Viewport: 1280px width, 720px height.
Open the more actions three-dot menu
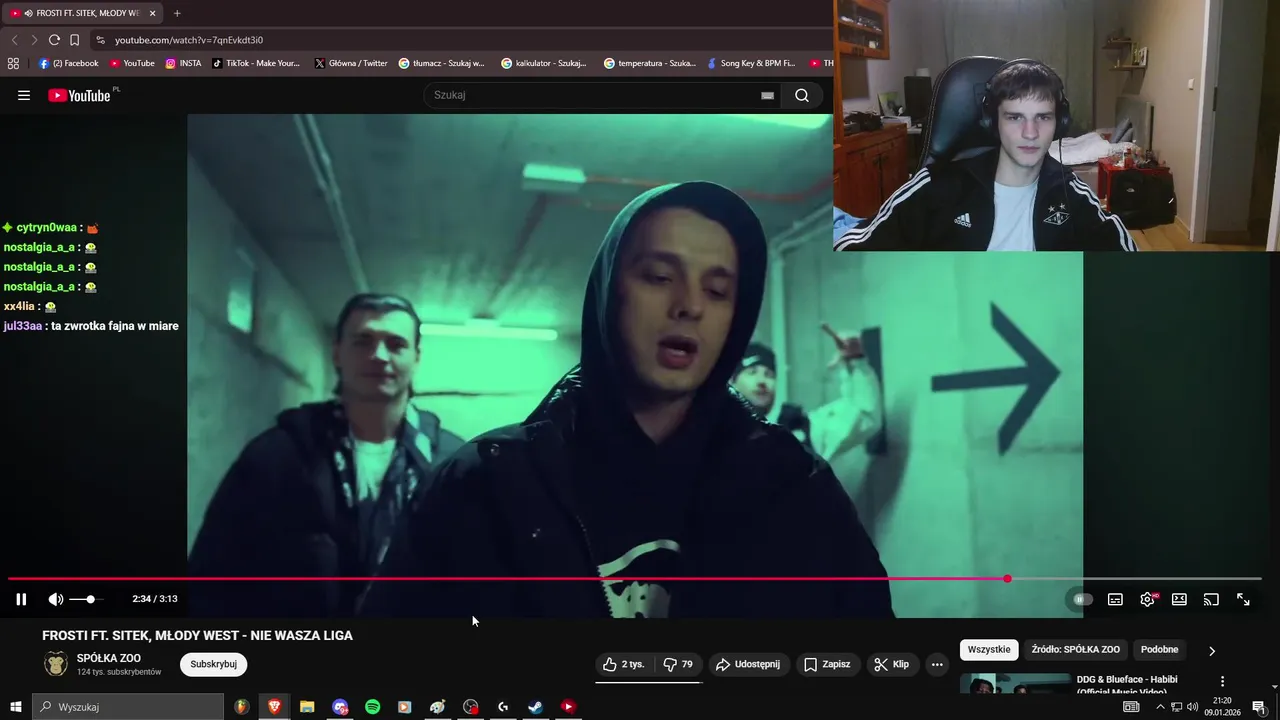937,664
